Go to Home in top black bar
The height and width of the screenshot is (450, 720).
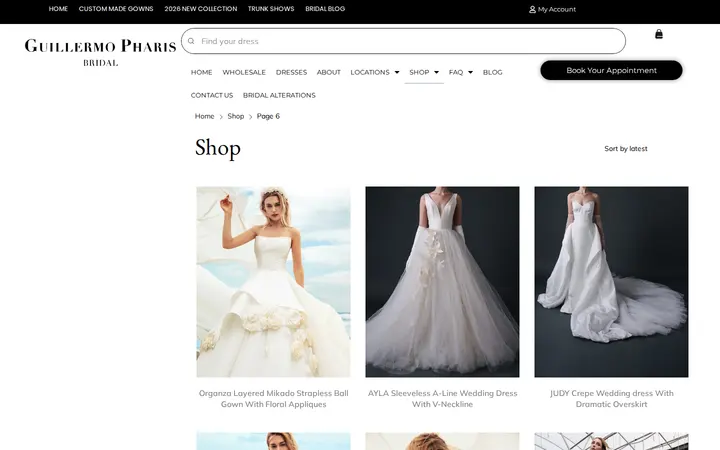pos(58,9)
